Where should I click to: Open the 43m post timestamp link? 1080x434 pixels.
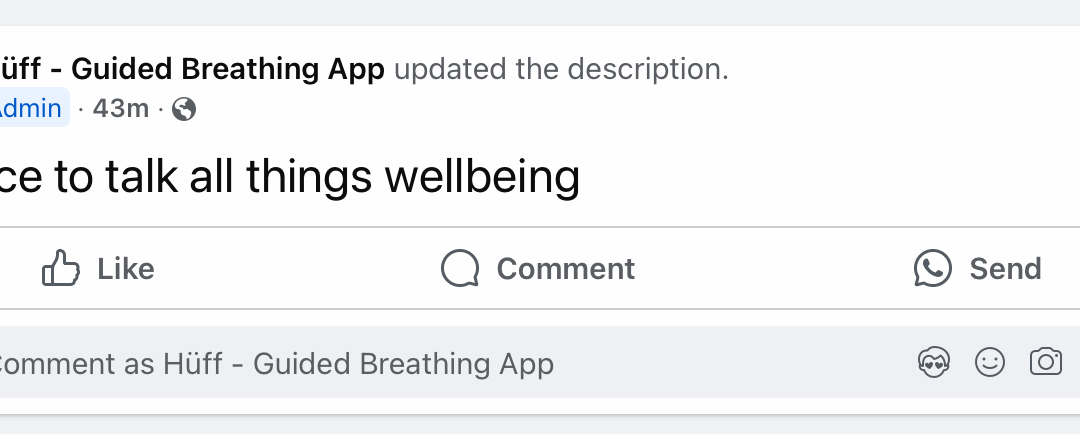click(x=121, y=108)
